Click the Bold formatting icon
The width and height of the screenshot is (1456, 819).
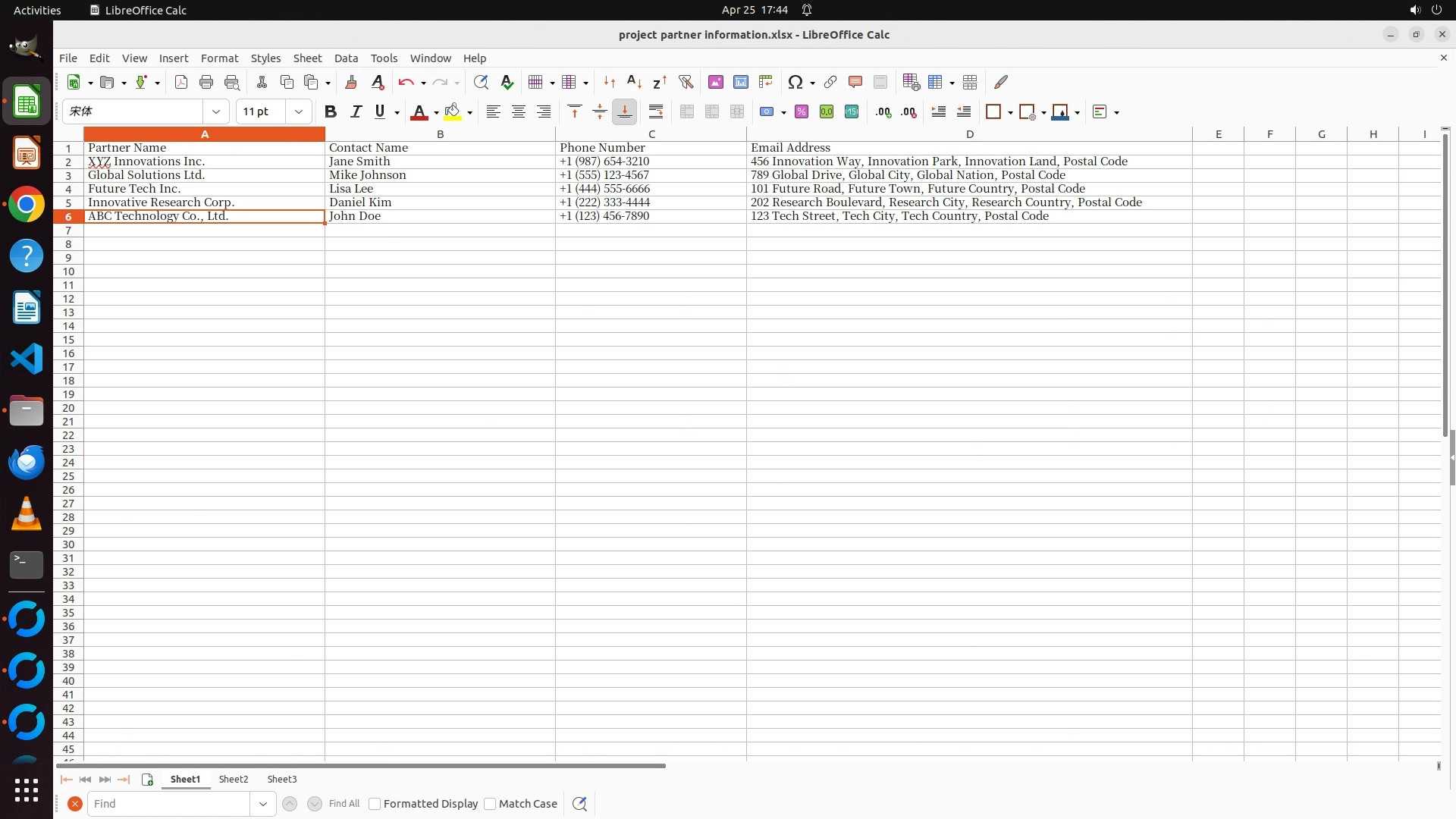[x=330, y=112]
